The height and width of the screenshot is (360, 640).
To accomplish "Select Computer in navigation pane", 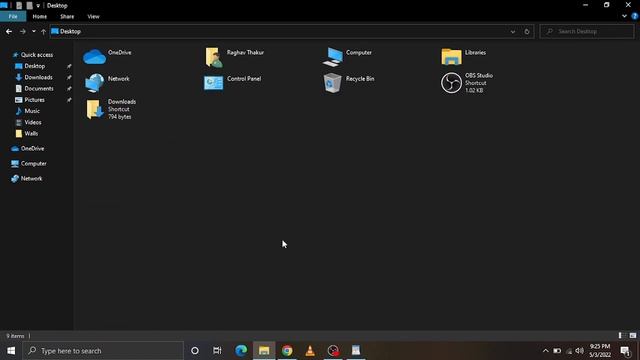I will tap(33, 164).
